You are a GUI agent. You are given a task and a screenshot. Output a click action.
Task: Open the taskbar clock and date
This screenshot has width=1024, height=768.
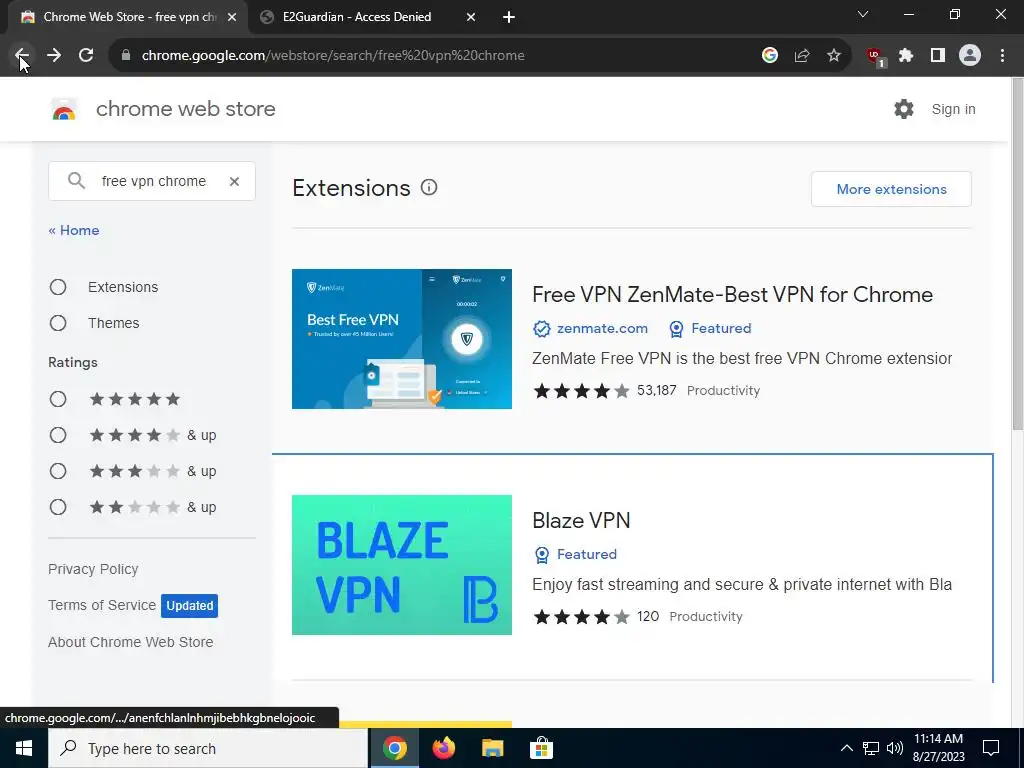[938, 748]
